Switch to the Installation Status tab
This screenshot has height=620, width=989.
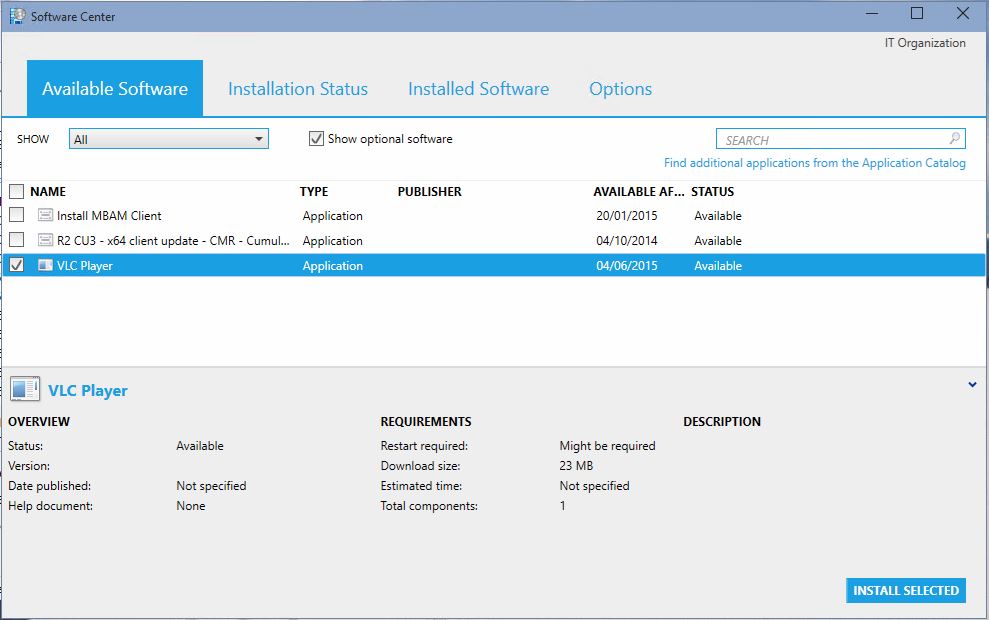[x=298, y=89]
